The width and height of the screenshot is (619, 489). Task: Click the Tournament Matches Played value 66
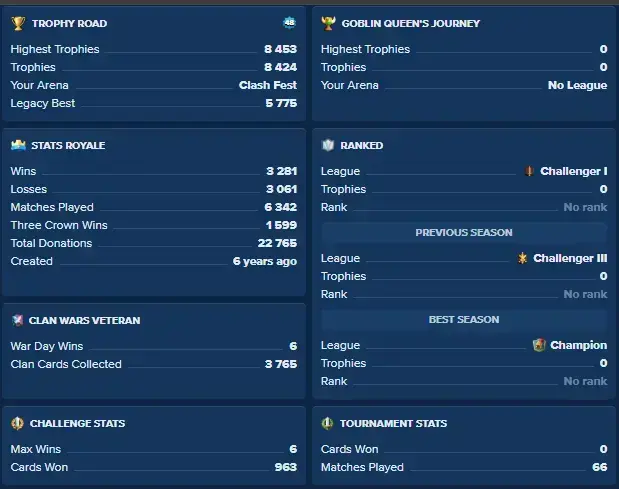600,467
